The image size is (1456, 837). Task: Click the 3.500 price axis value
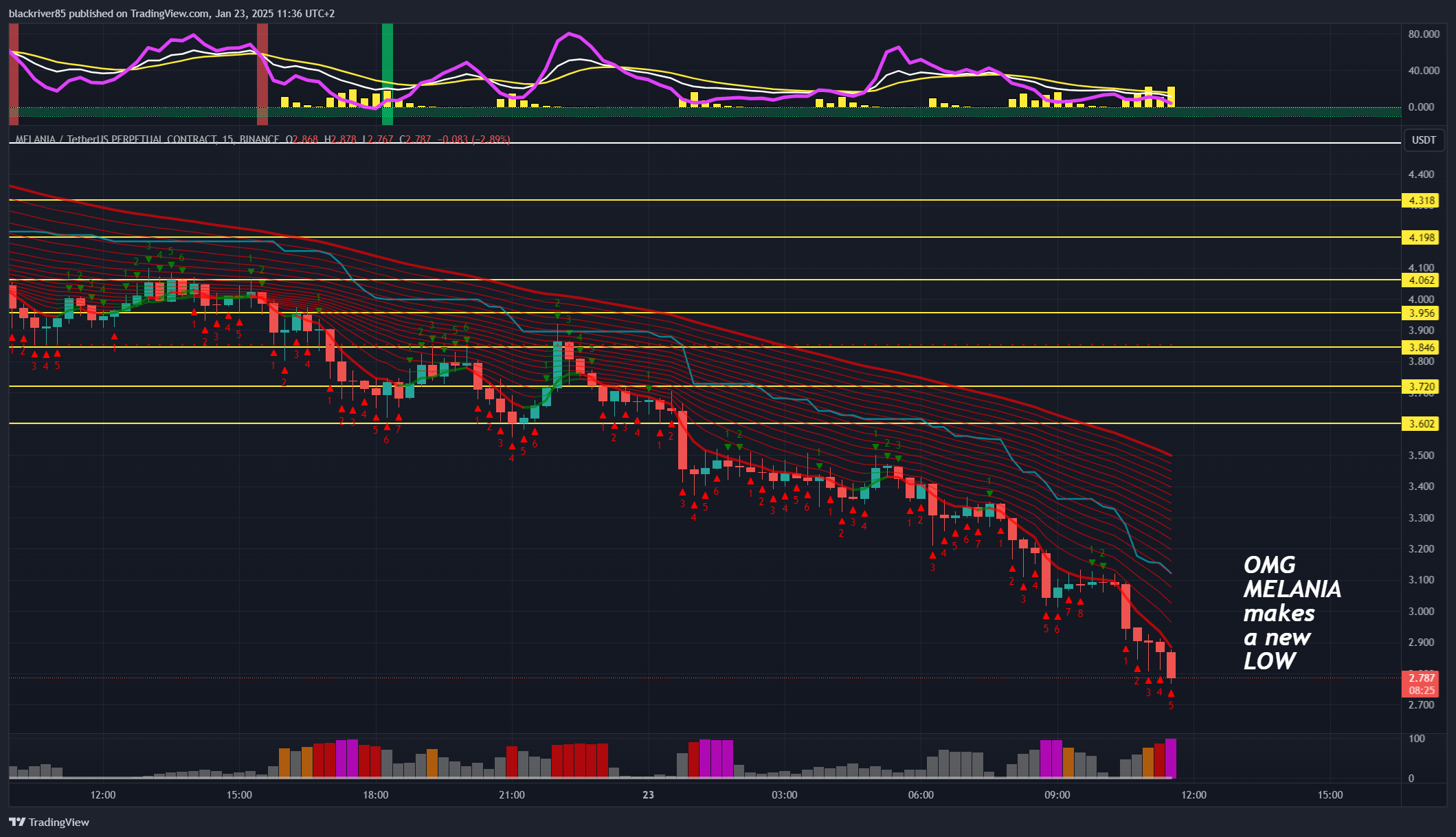tap(1421, 456)
